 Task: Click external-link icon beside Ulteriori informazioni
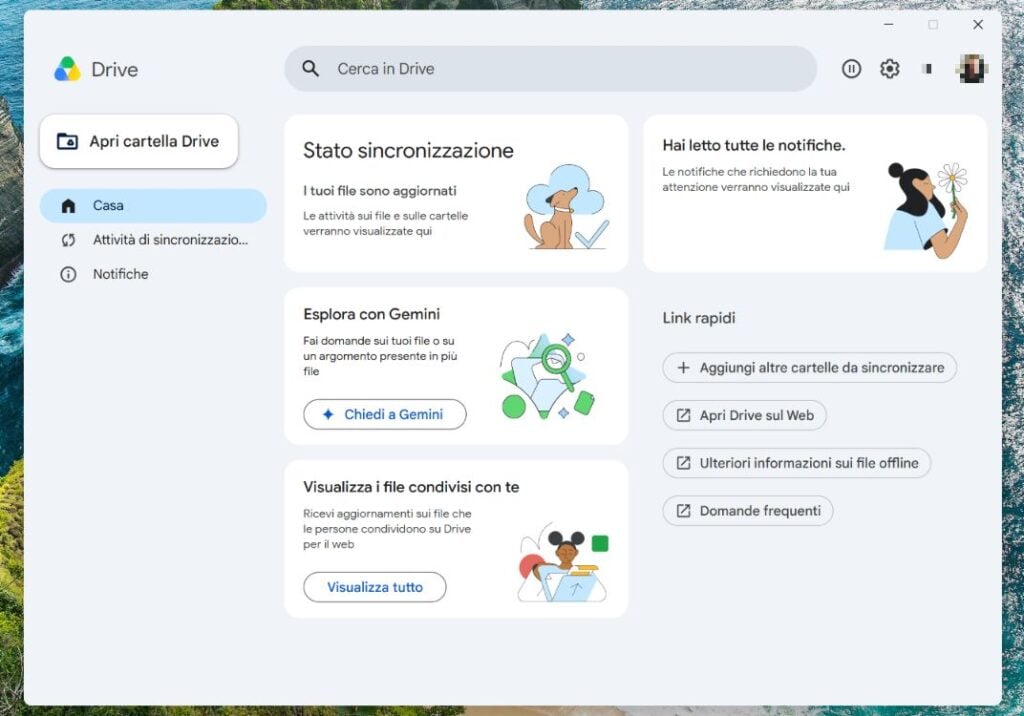(683, 463)
